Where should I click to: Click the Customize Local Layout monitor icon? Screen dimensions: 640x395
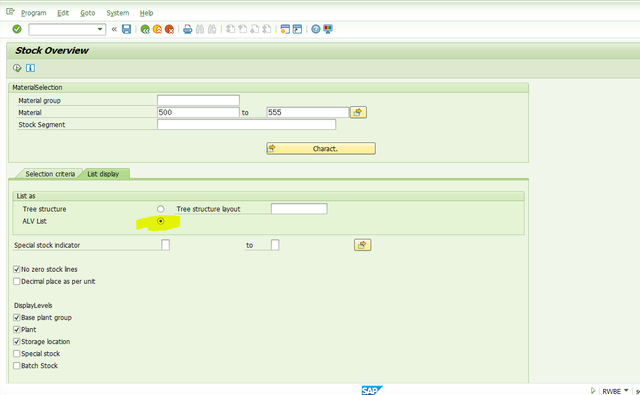coord(328,29)
